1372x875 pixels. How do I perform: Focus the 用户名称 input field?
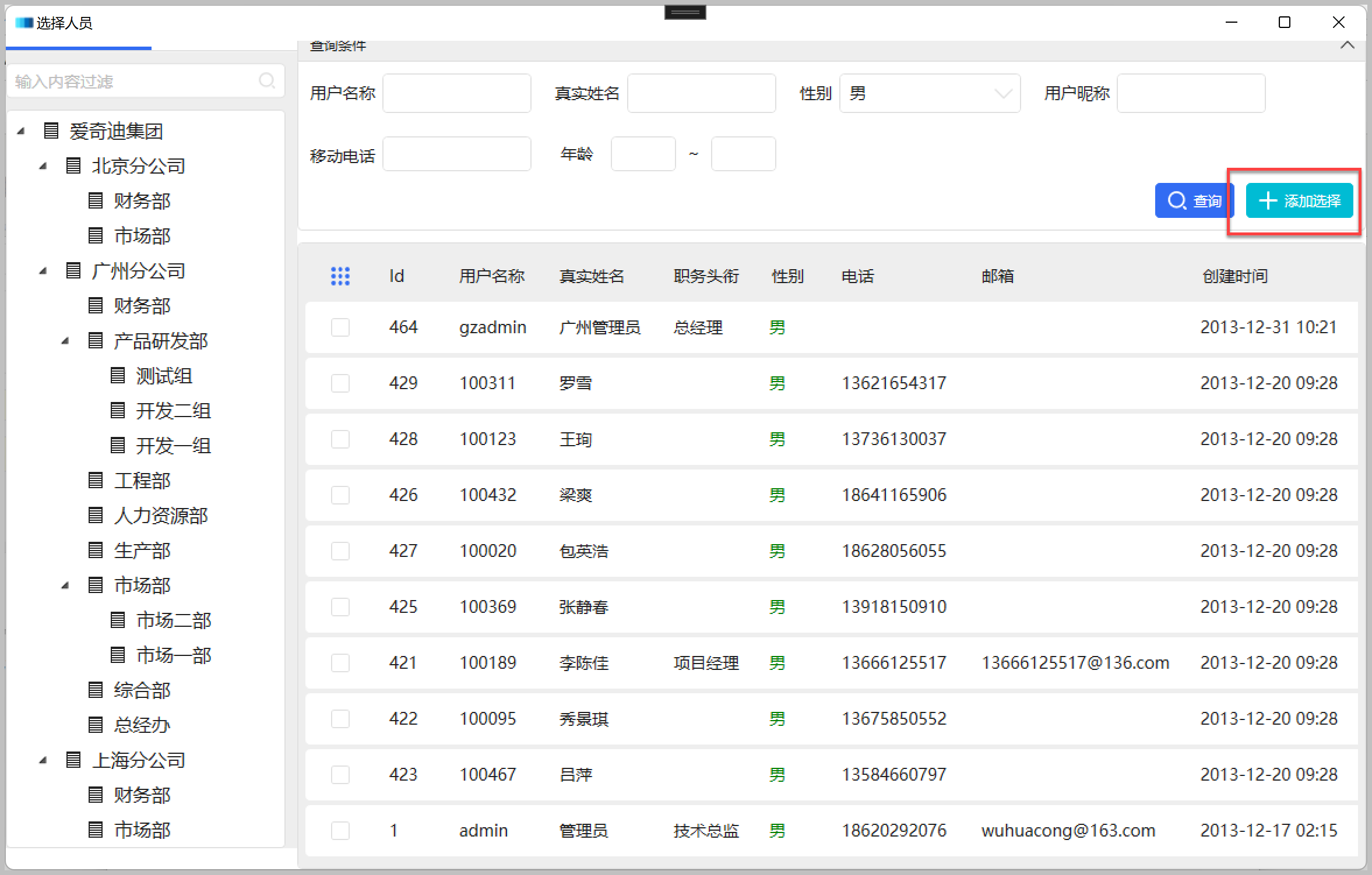coord(457,93)
